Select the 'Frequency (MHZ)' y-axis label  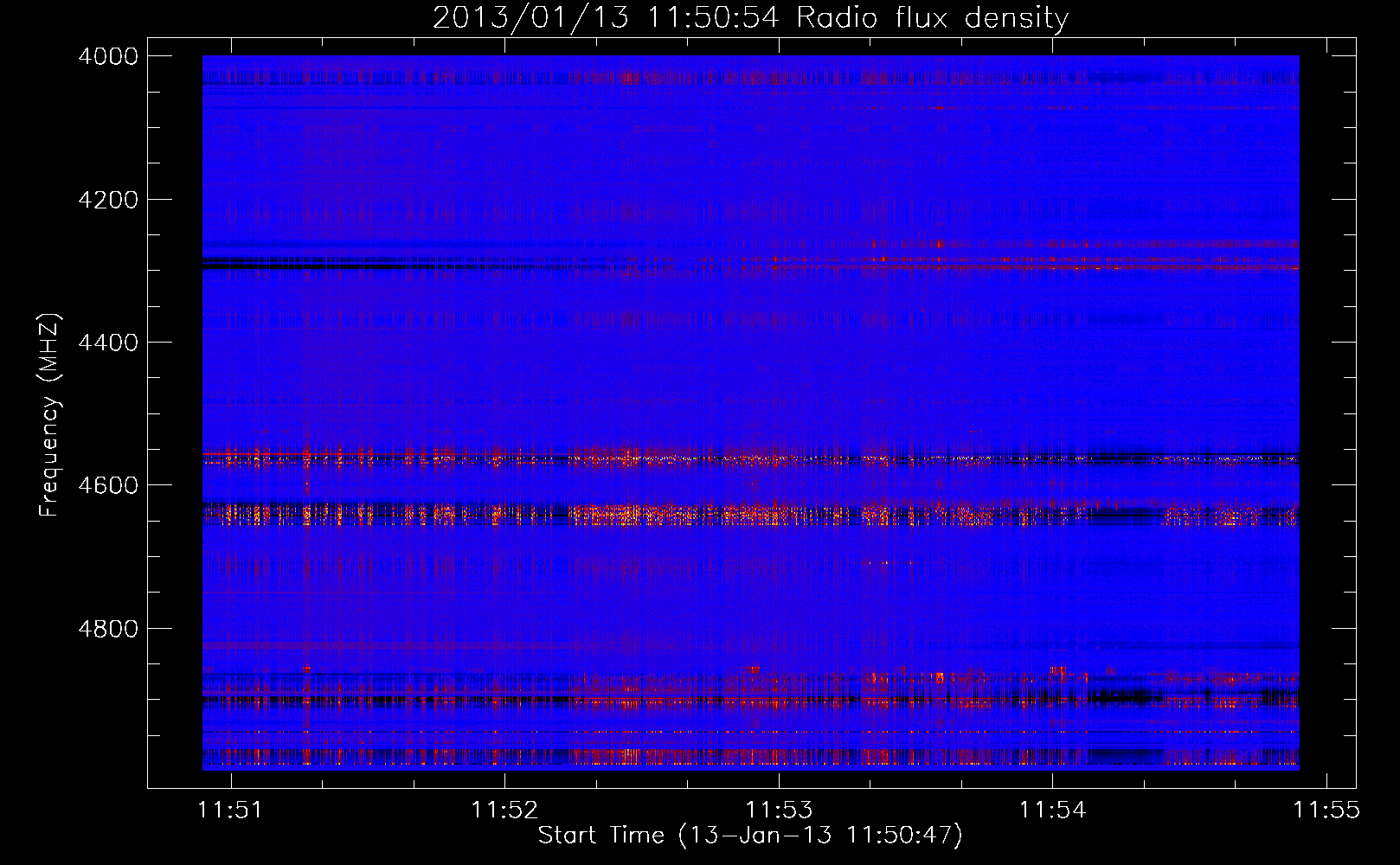pyautogui.click(x=49, y=415)
